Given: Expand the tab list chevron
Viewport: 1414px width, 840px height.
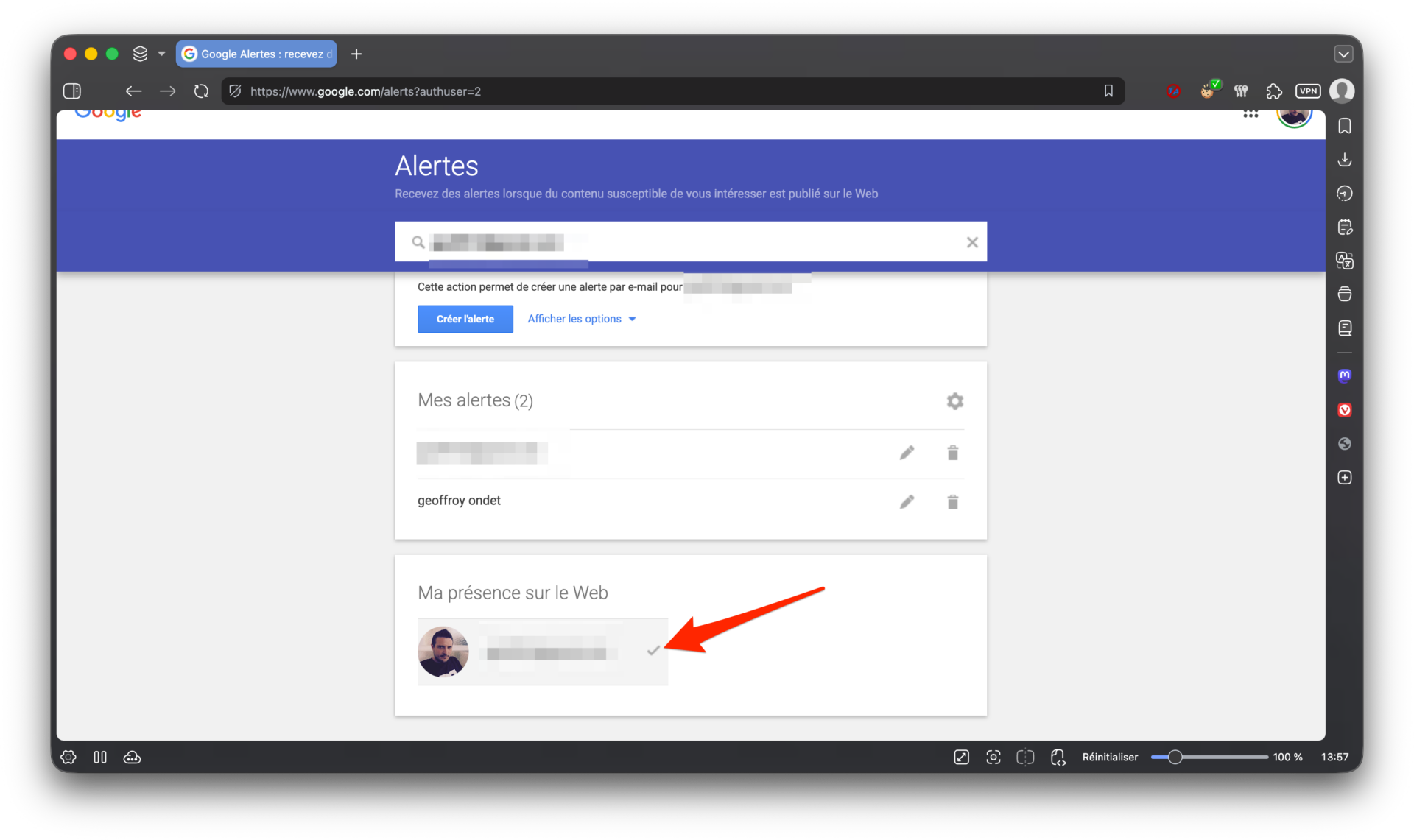Looking at the screenshot, I should point(1343,54).
